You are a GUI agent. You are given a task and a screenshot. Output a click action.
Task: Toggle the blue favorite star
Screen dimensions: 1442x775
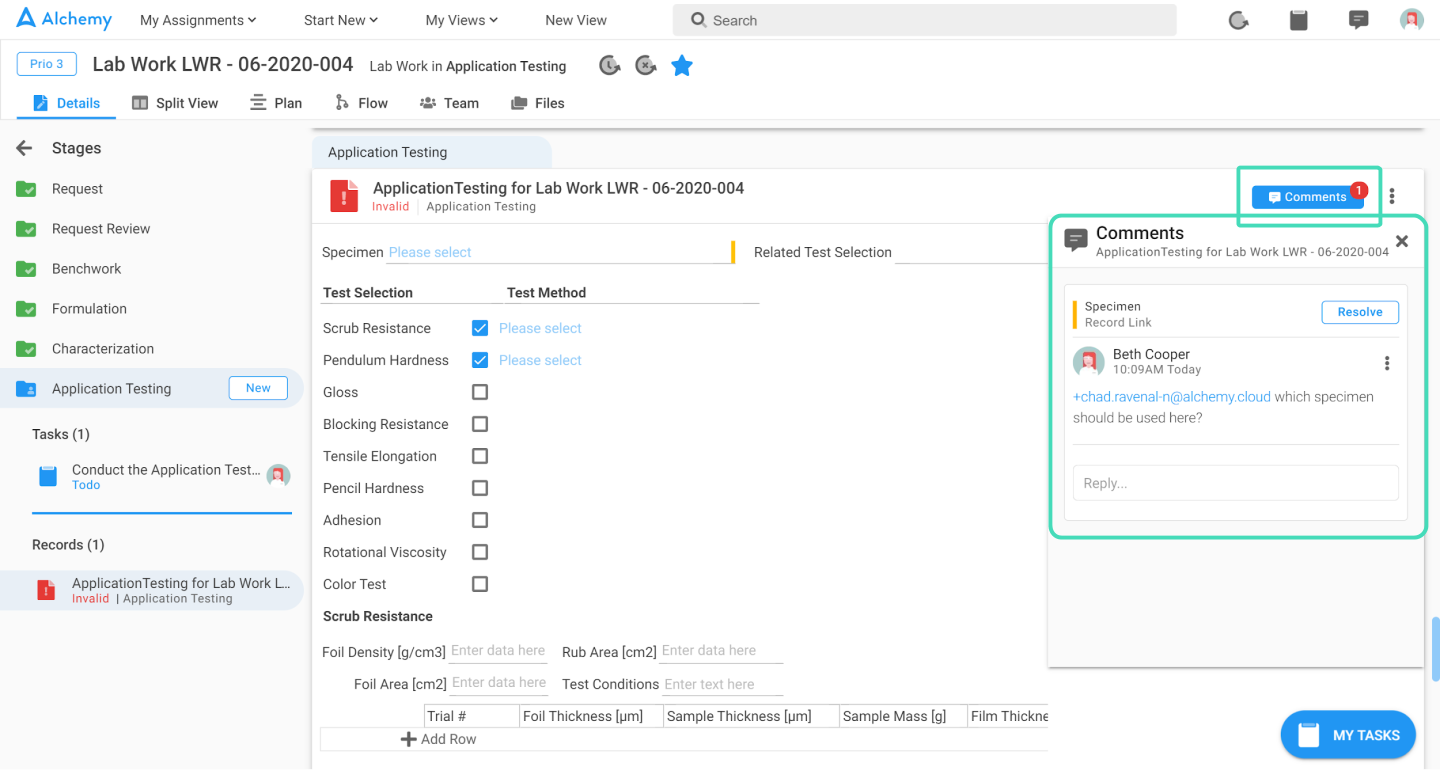pyautogui.click(x=682, y=66)
